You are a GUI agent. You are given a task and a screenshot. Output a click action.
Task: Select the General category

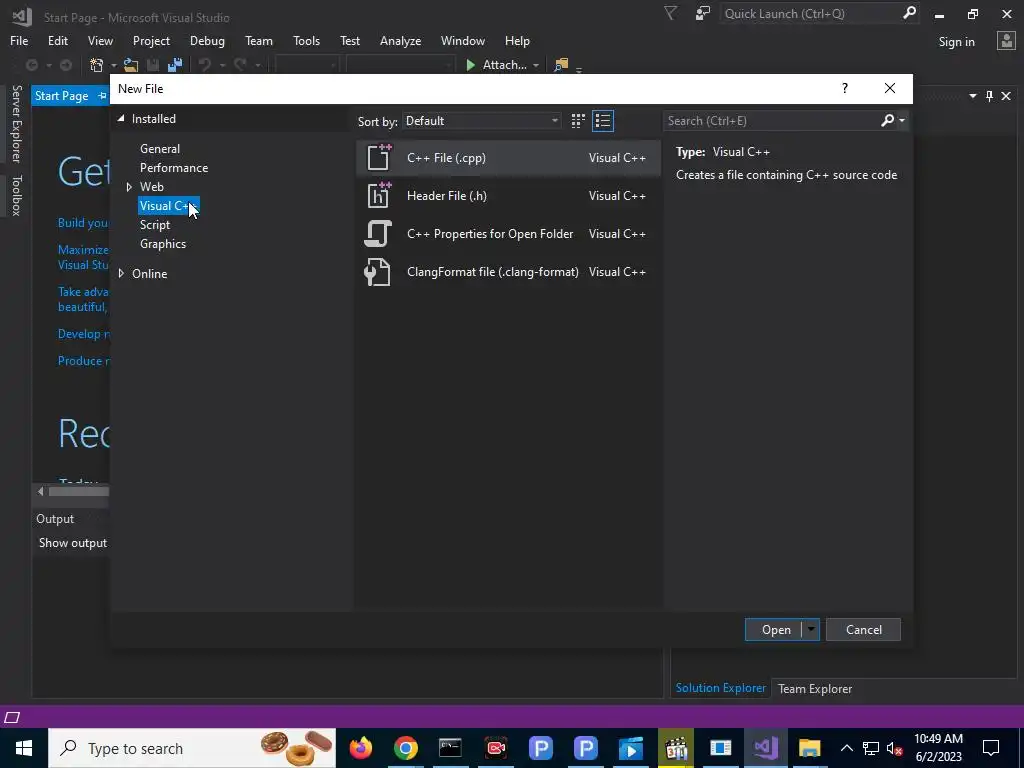(160, 149)
